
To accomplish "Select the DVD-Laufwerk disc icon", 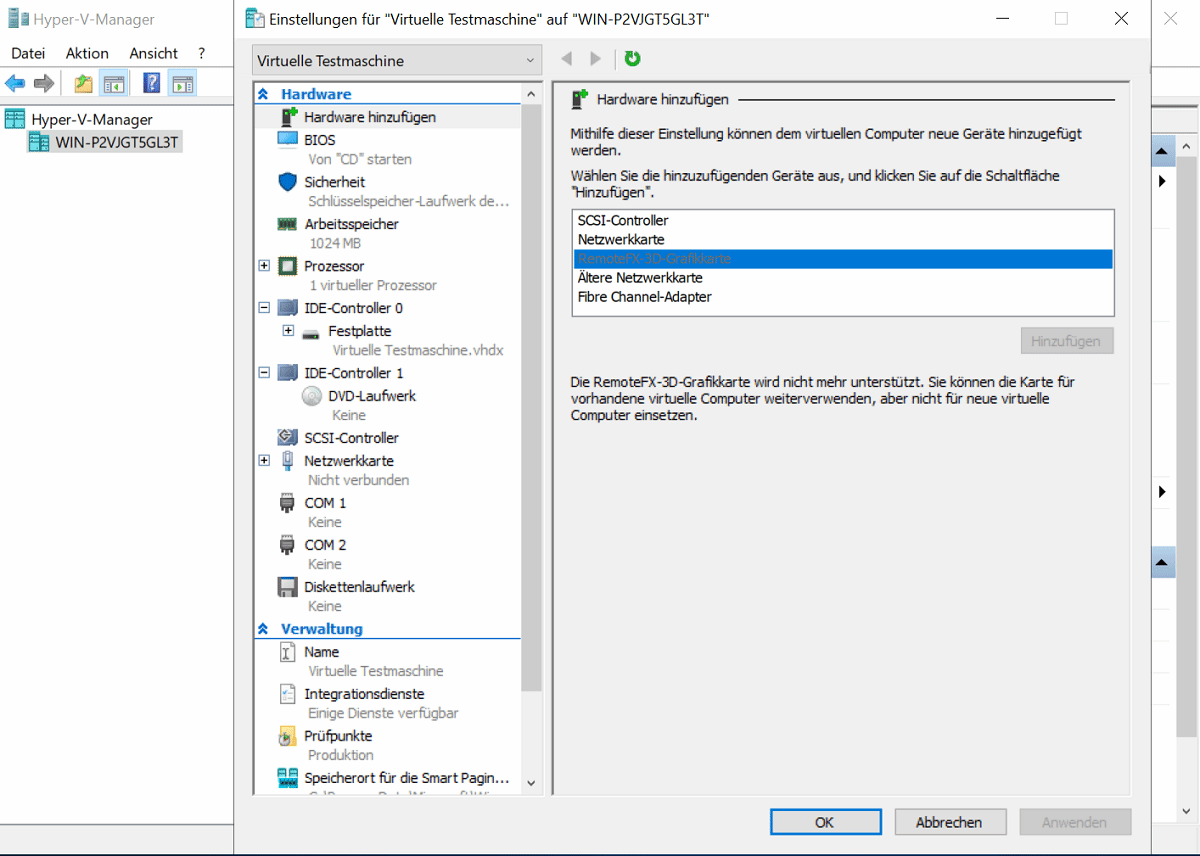I will (x=310, y=395).
